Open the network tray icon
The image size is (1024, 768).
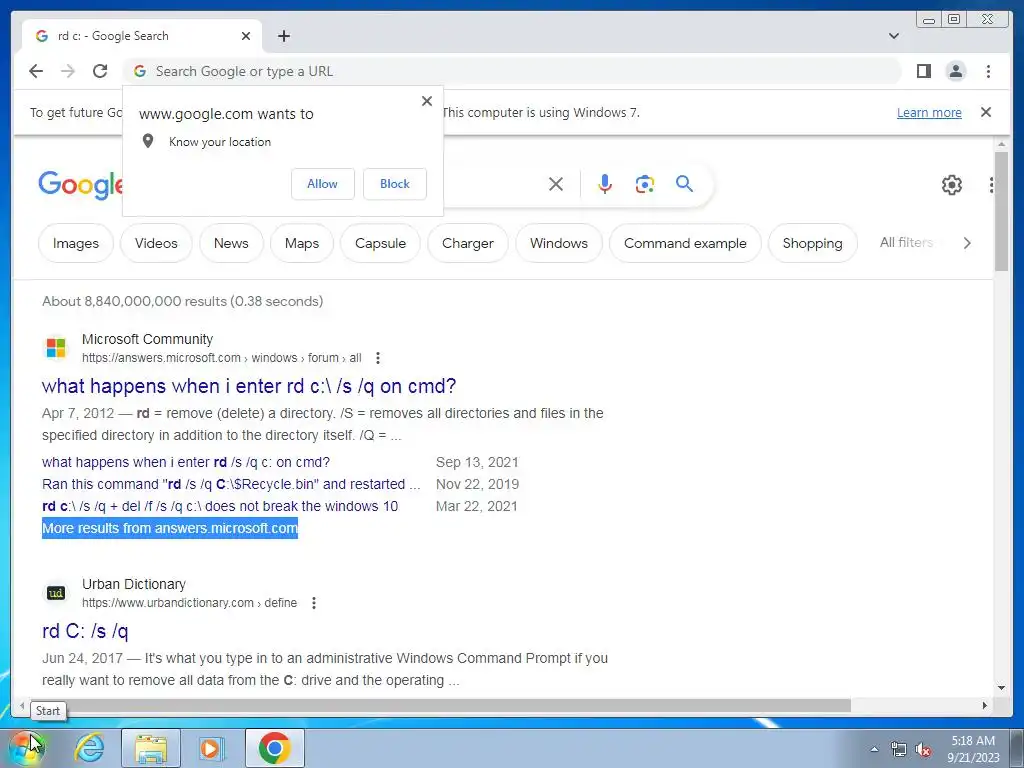tap(899, 749)
